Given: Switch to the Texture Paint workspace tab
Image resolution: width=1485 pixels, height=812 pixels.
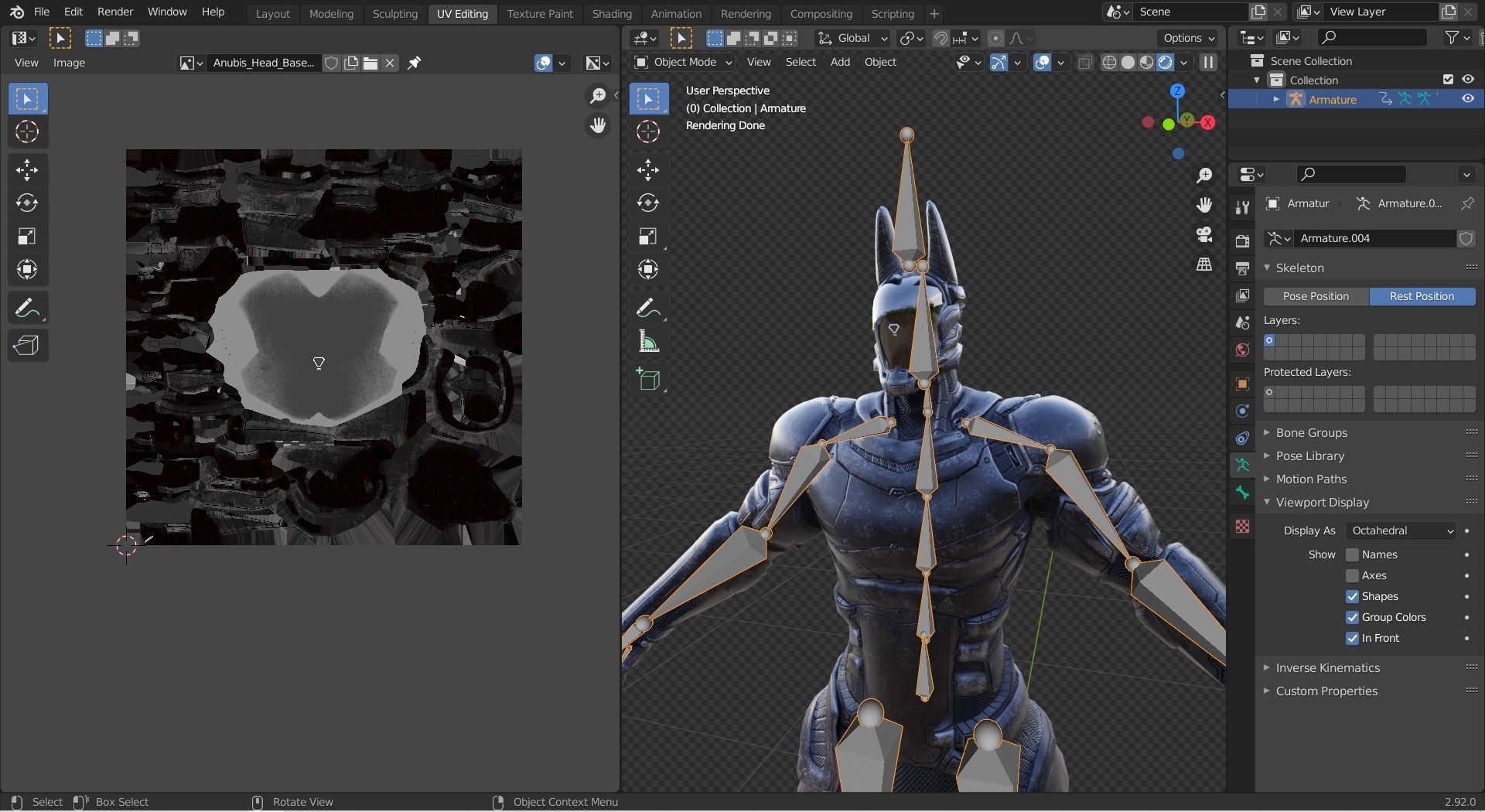Looking at the screenshot, I should click(540, 13).
